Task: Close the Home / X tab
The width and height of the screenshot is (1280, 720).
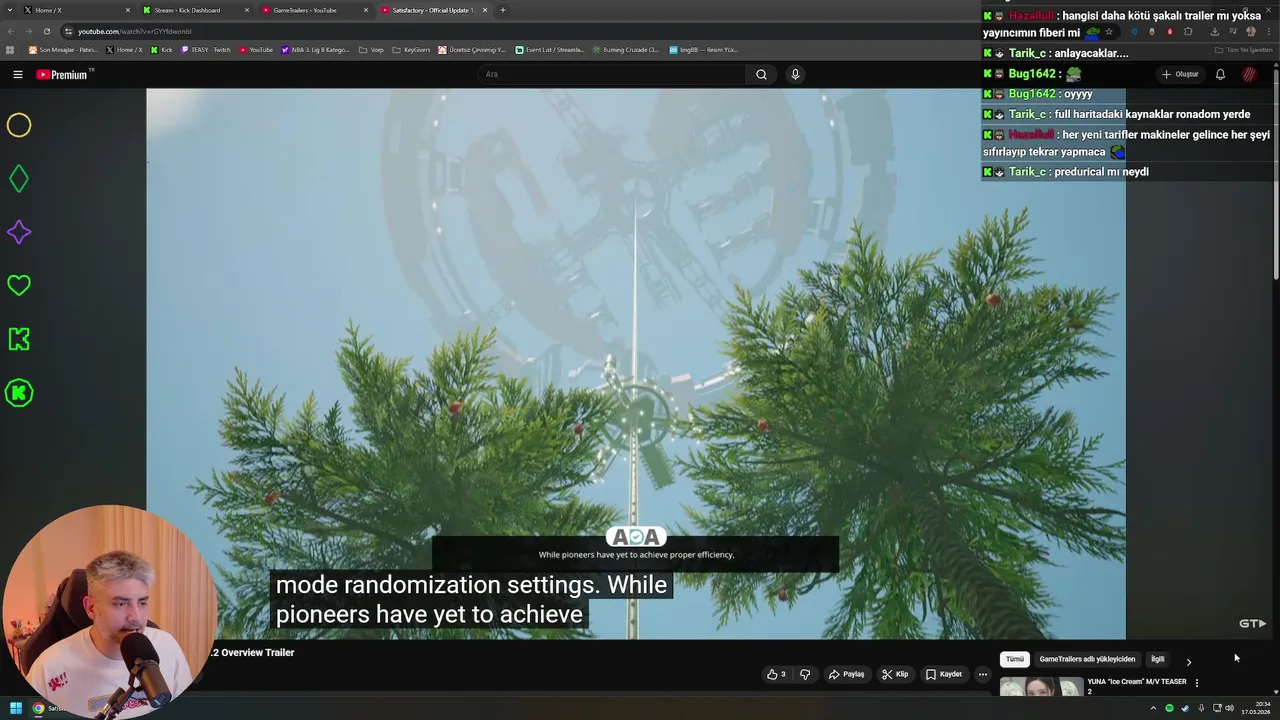Action: pyautogui.click(x=127, y=10)
